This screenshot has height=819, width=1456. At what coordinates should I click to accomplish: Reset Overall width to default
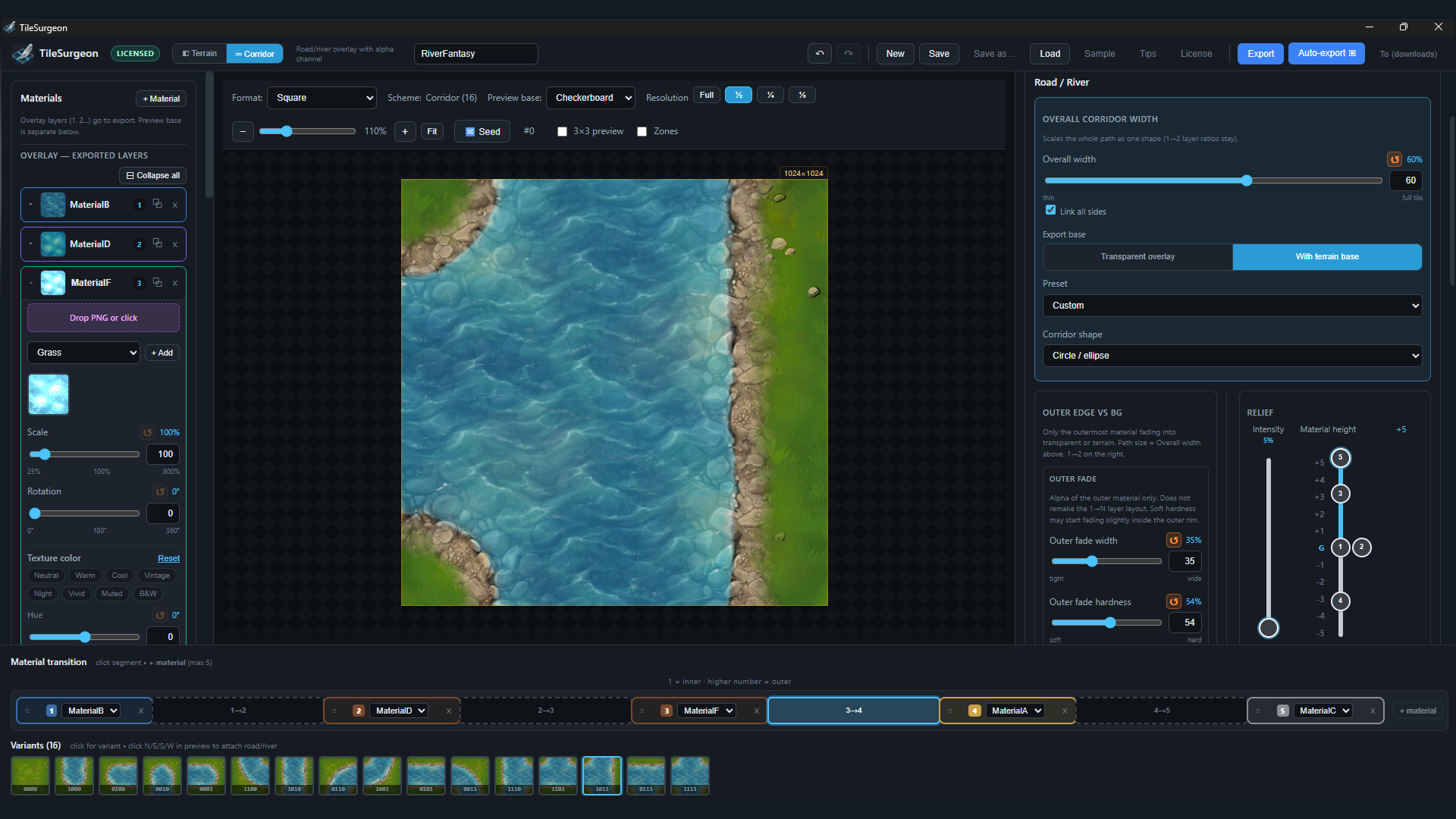(x=1395, y=159)
